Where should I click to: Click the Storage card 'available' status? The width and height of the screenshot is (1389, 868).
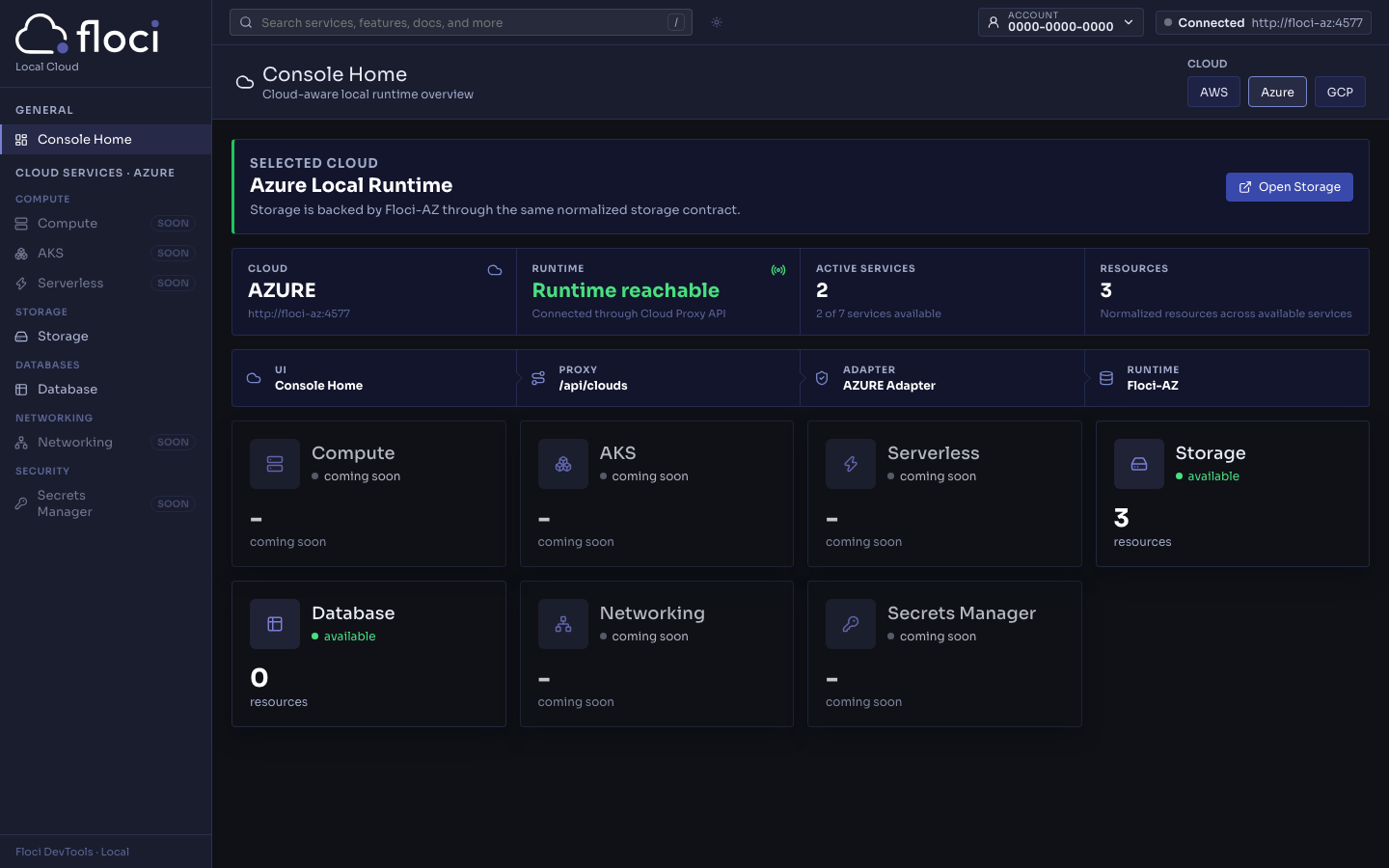pyautogui.click(x=1208, y=476)
